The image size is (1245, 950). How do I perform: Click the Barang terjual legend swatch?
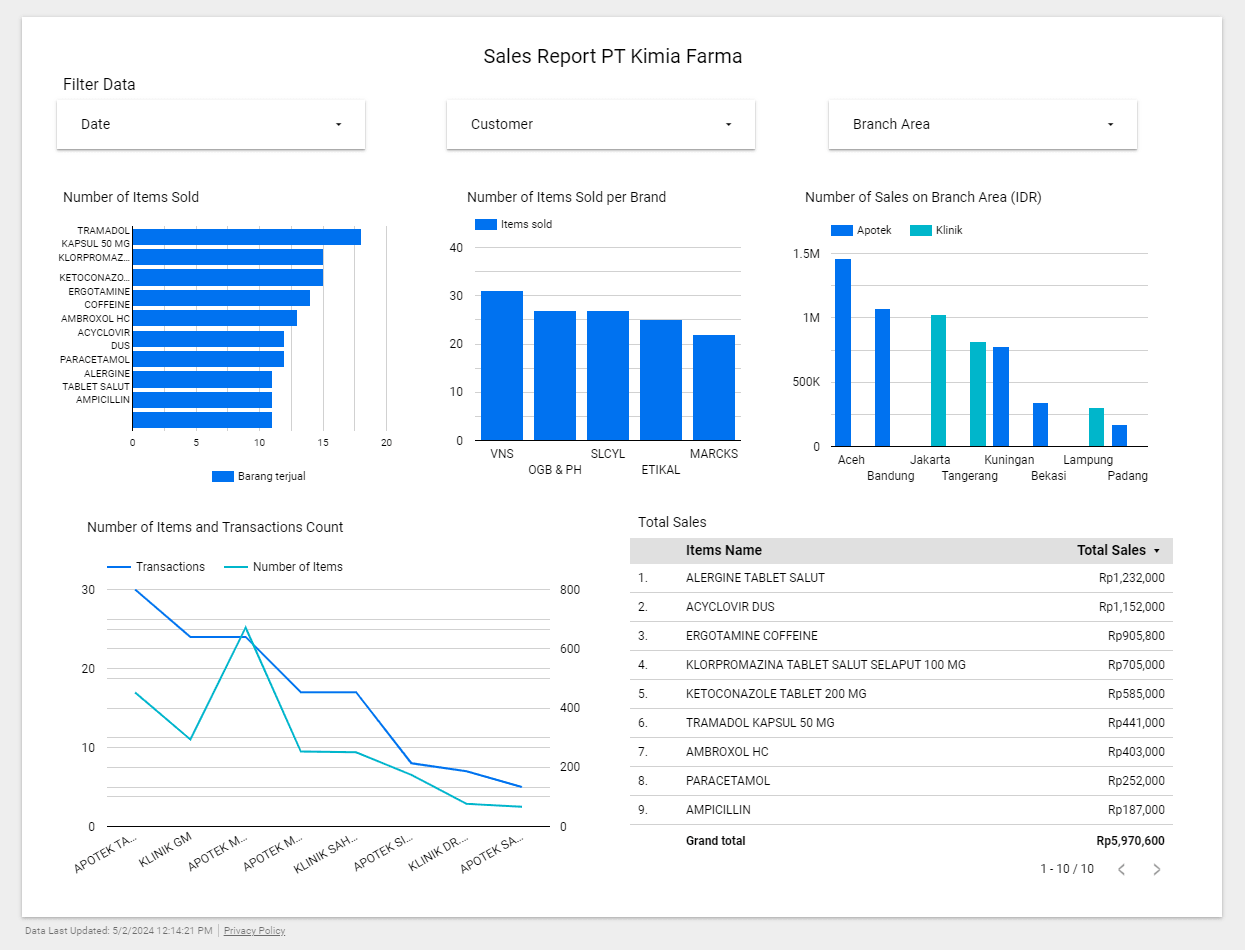point(223,476)
